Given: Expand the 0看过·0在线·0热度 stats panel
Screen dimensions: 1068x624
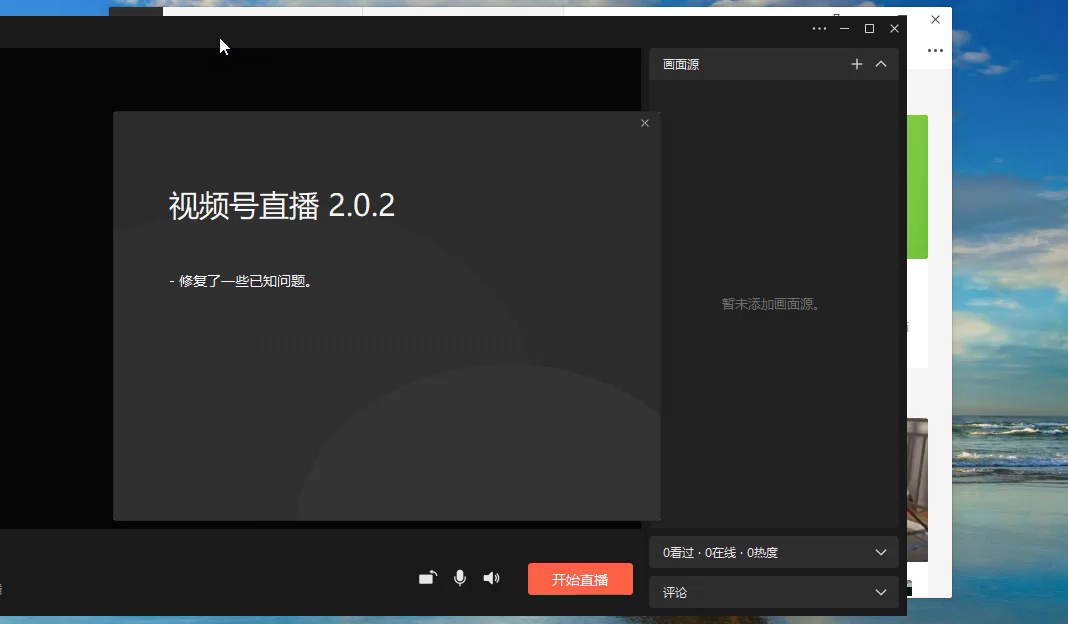Looking at the screenshot, I should pyautogui.click(x=881, y=552).
